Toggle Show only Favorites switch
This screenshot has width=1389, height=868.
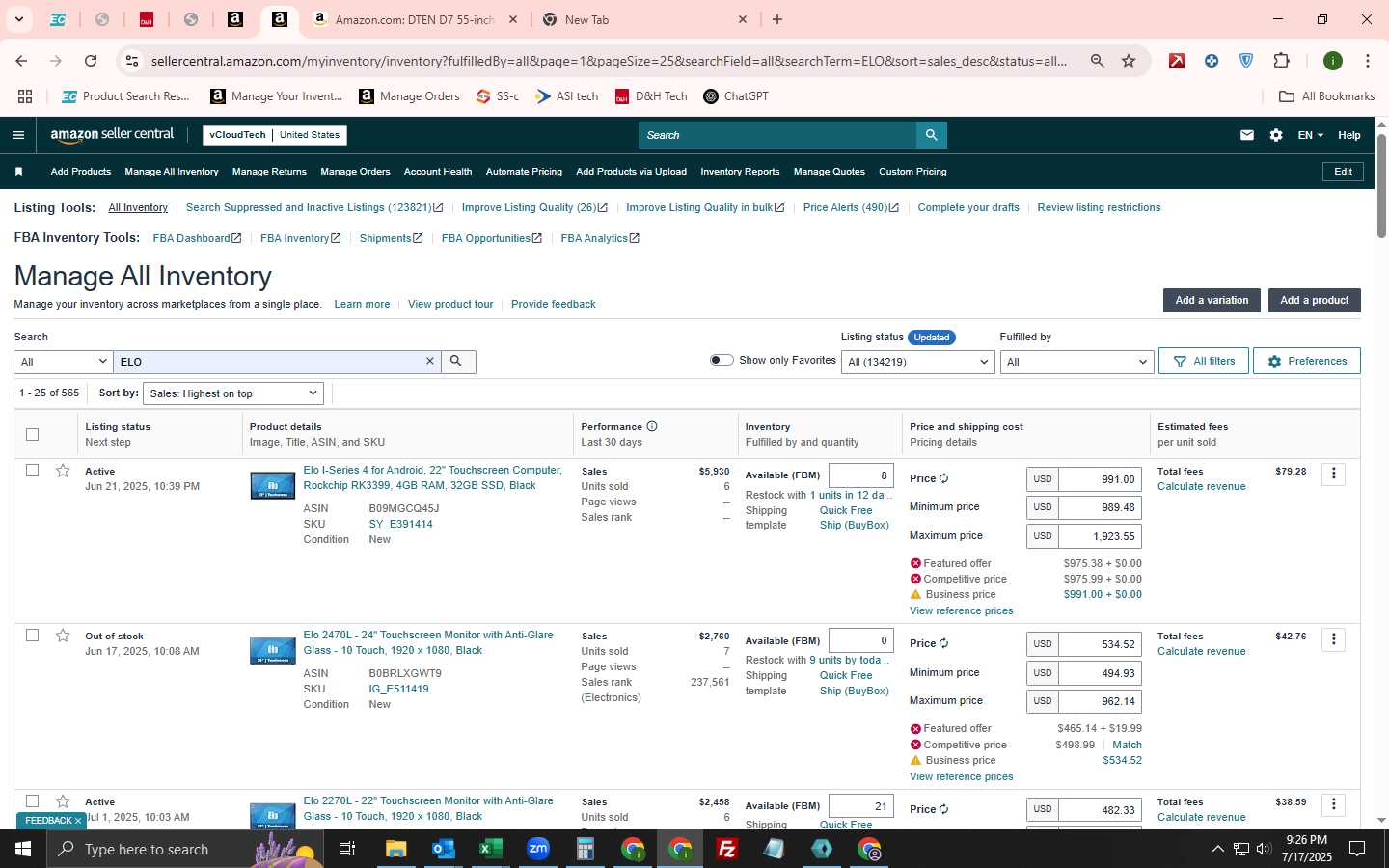tap(722, 360)
